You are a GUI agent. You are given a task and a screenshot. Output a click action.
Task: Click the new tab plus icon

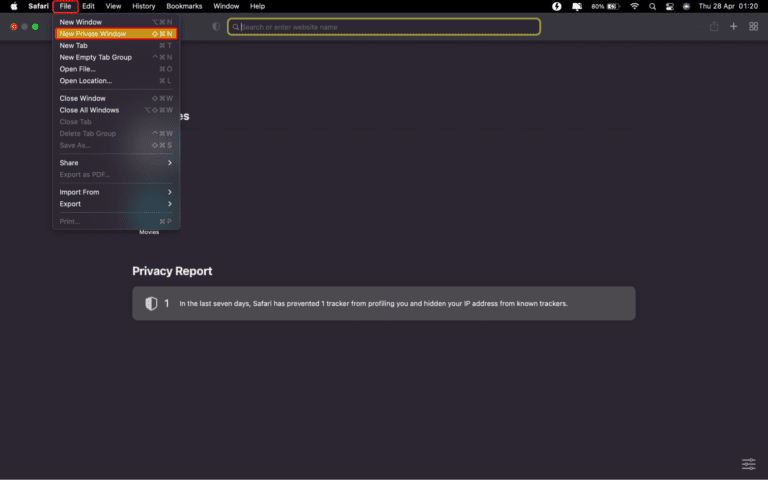point(733,27)
